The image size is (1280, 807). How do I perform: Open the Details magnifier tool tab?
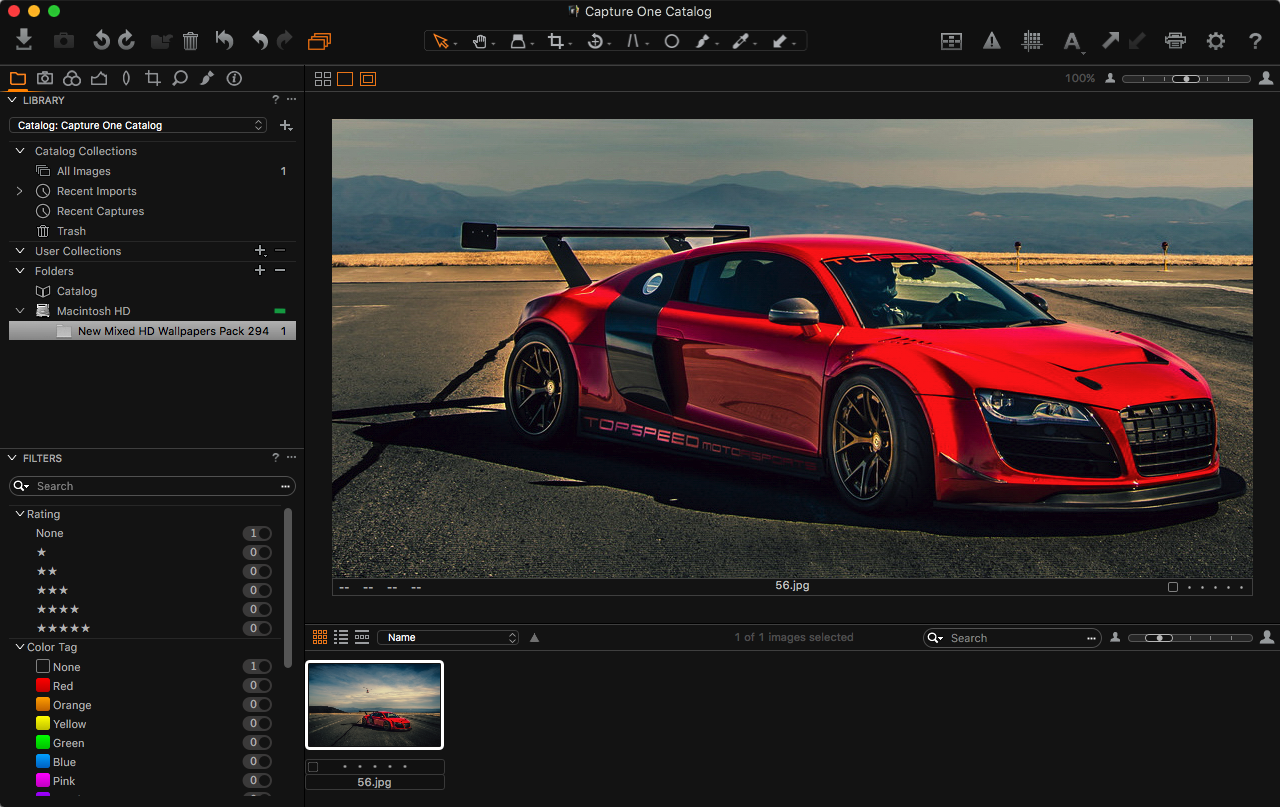click(180, 78)
